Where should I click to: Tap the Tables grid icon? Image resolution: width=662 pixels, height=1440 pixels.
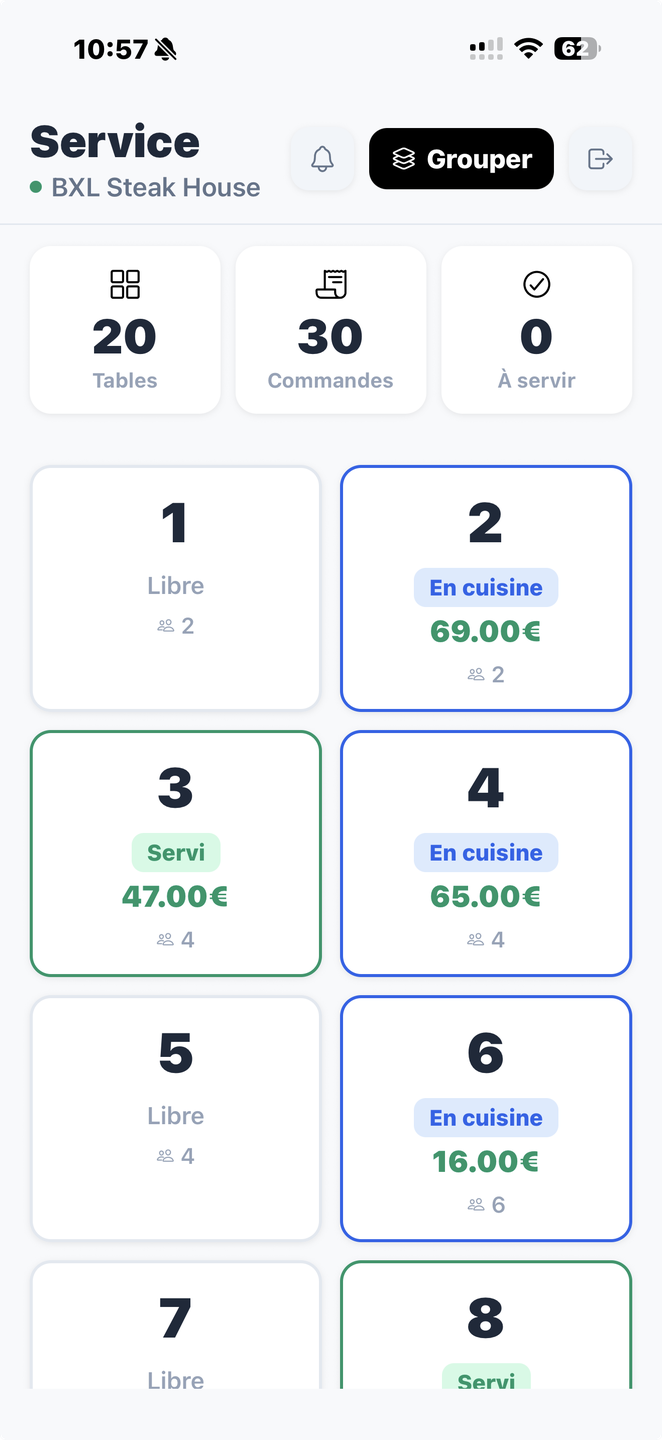tap(125, 284)
